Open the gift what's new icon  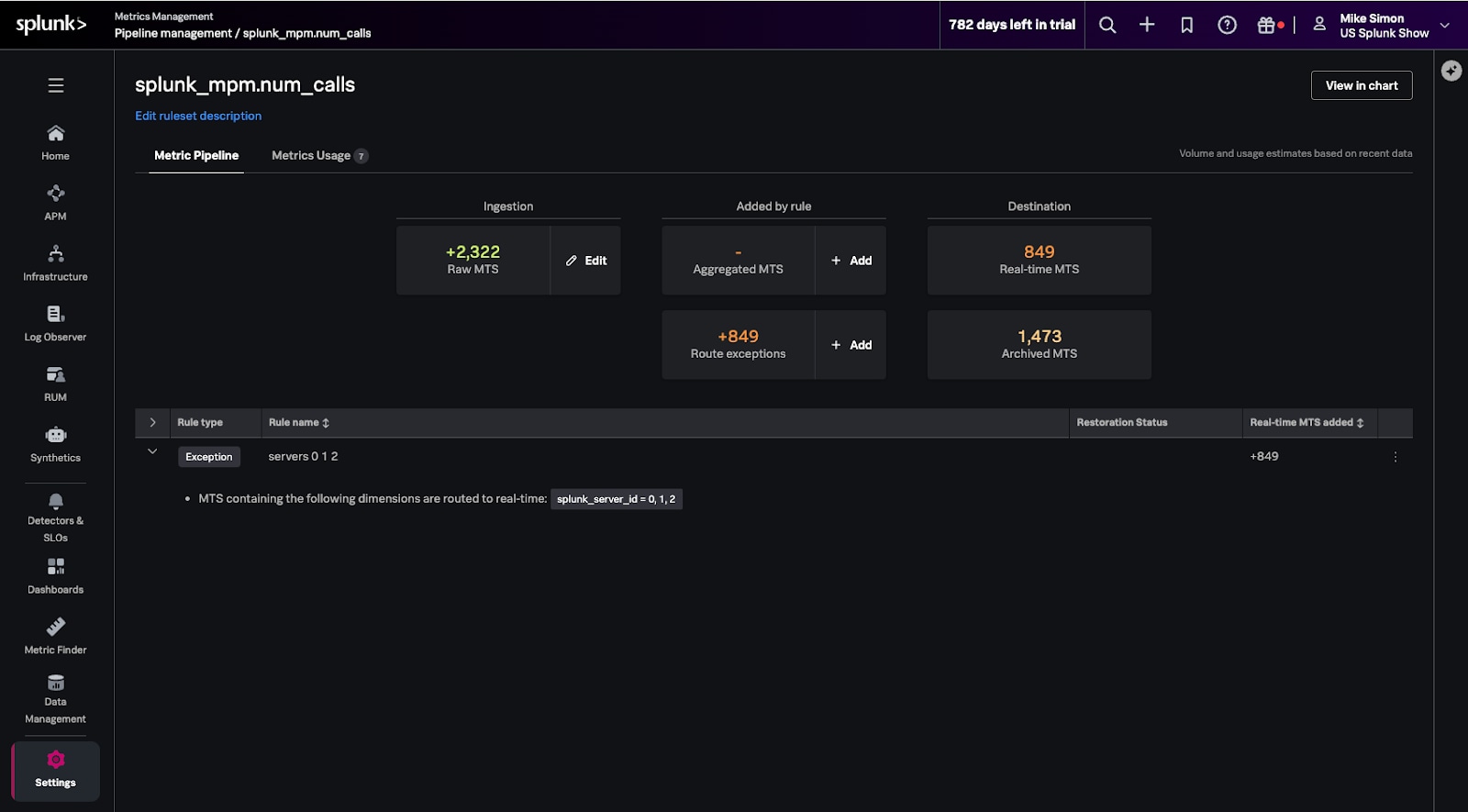(1266, 25)
